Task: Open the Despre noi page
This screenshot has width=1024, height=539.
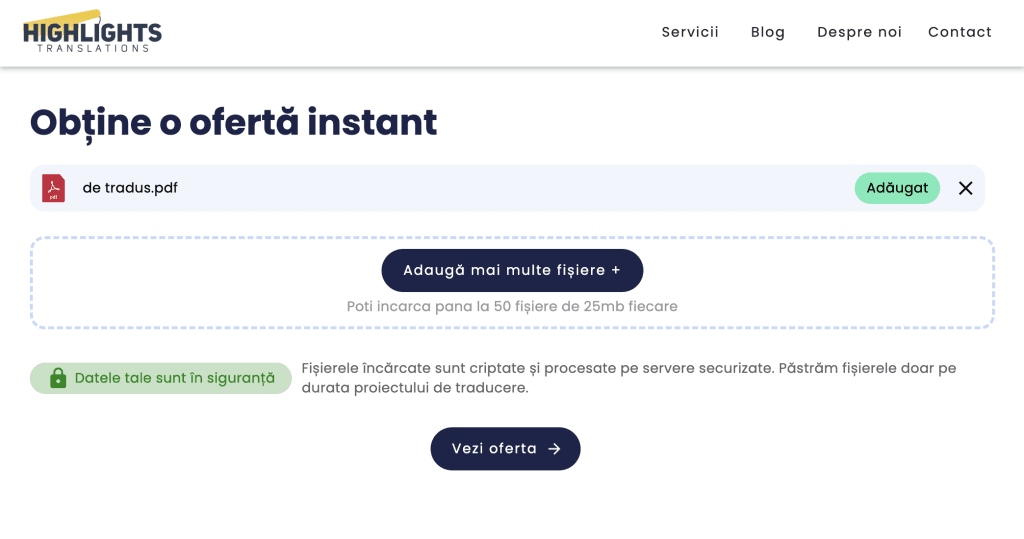Action: pyautogui.click(x=859, y=32)
